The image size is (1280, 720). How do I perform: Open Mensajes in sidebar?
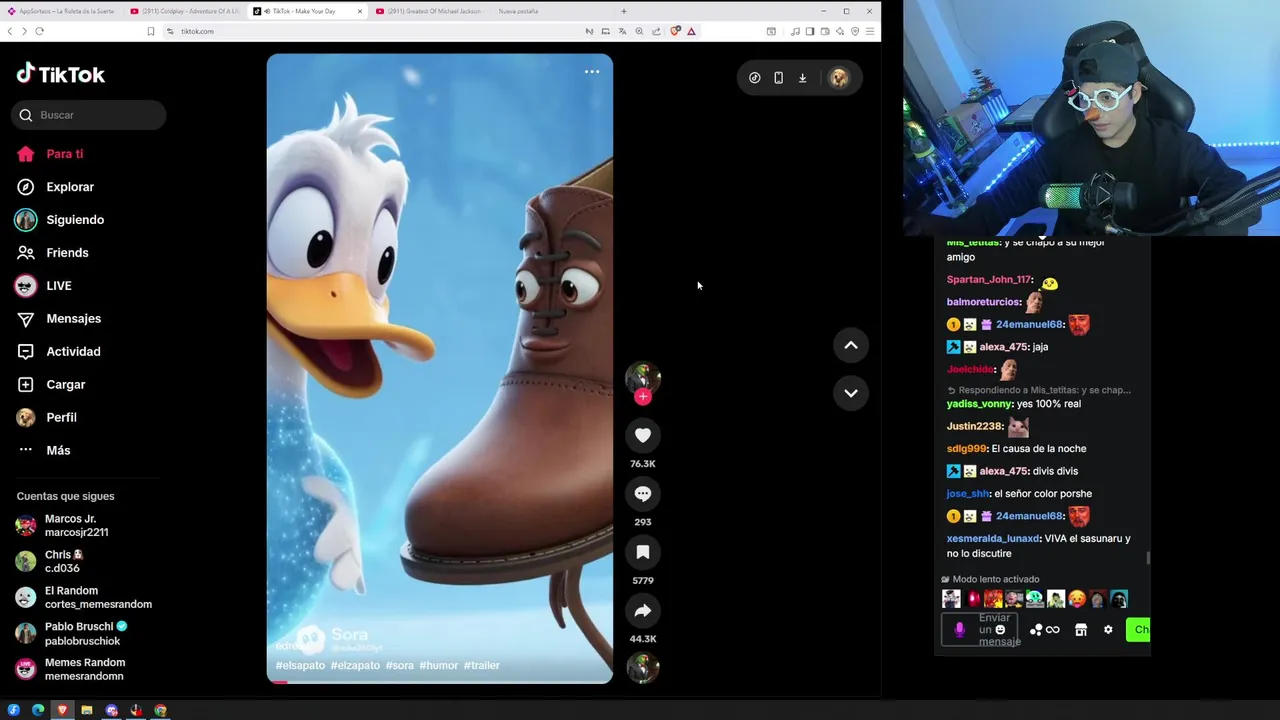pos(59,319)
